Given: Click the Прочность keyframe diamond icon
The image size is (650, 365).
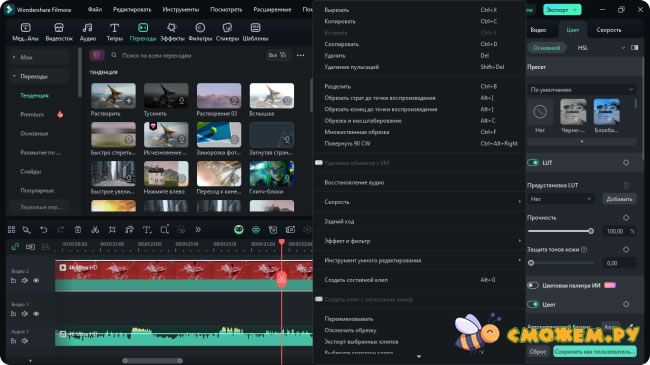Looking at the screenshot, I should coord(626,217).
